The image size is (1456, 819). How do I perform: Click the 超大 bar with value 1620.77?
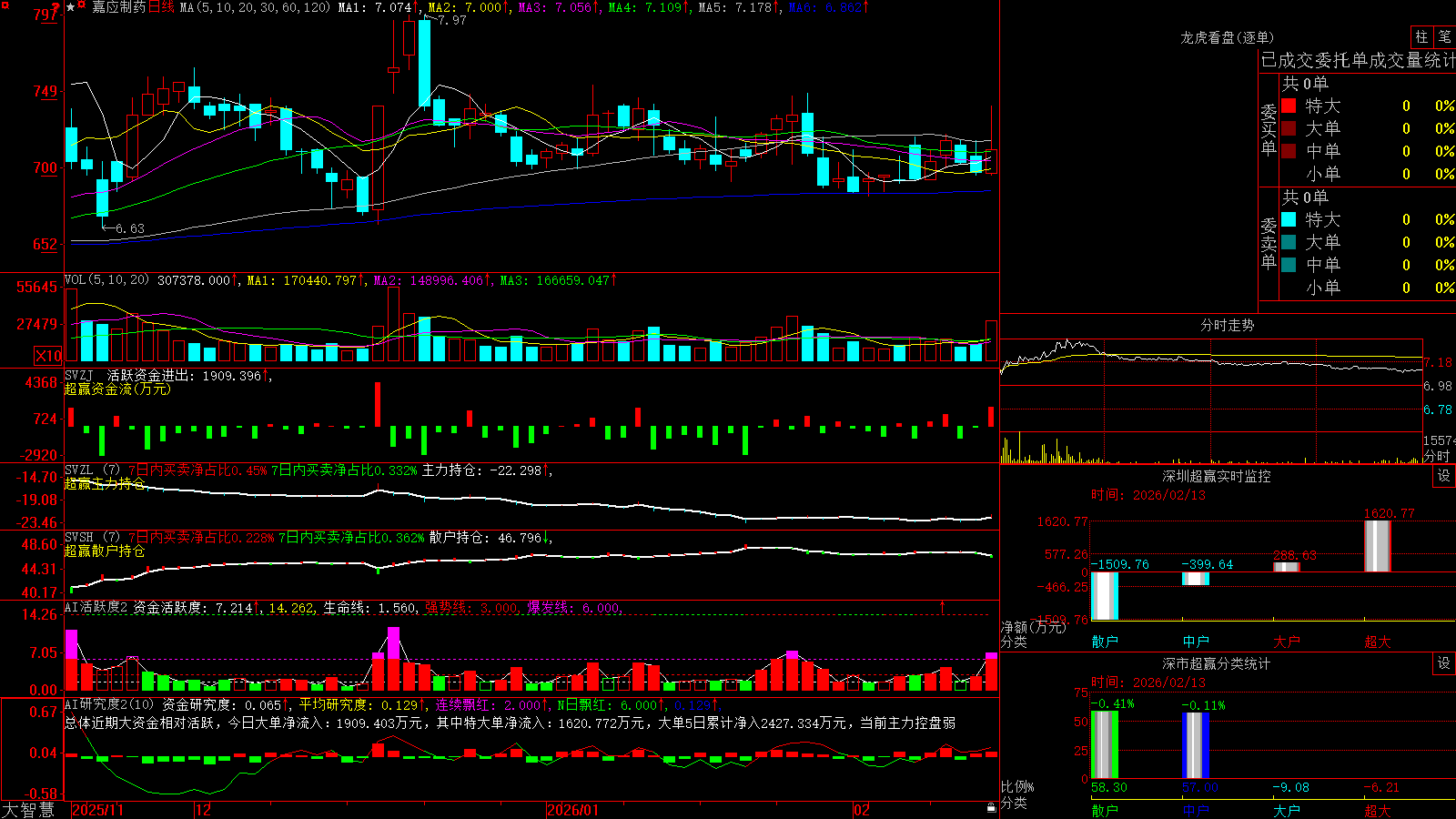click(1378, 546)
